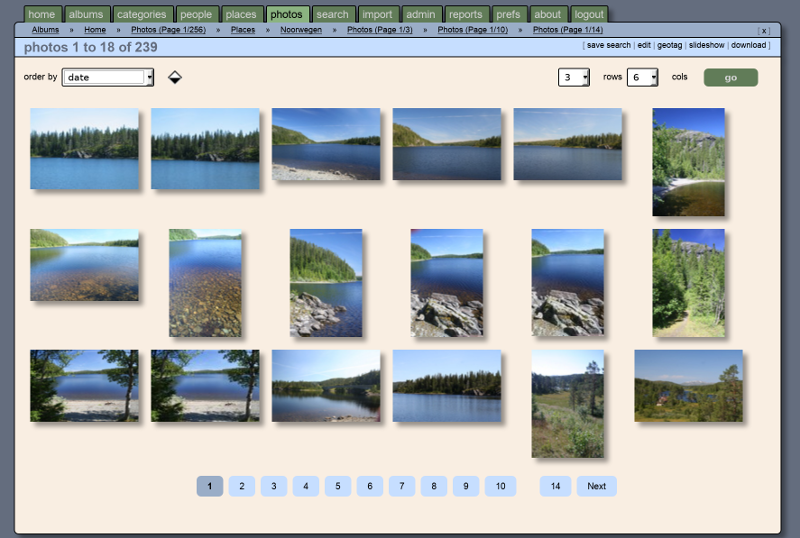Click the logout tab
The width and height of the screenshot is (800, 538).
(x=589, y=14)
